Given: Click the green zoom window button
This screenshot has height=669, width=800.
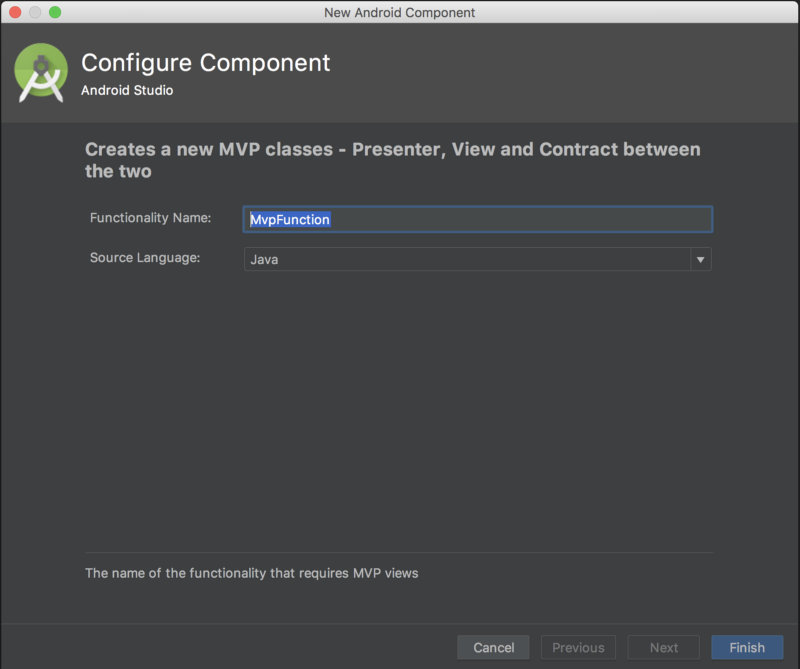Looking at the screenshot, I should click(x=55, y=12).
